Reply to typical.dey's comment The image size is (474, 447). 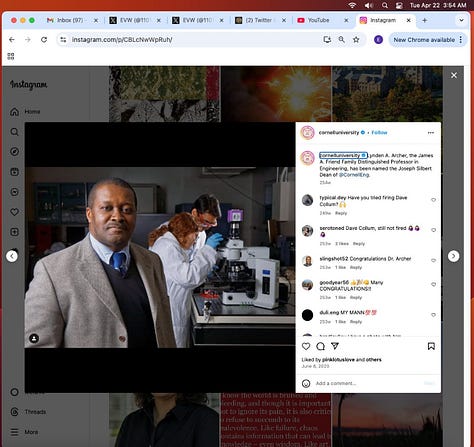tap(341, 213)
